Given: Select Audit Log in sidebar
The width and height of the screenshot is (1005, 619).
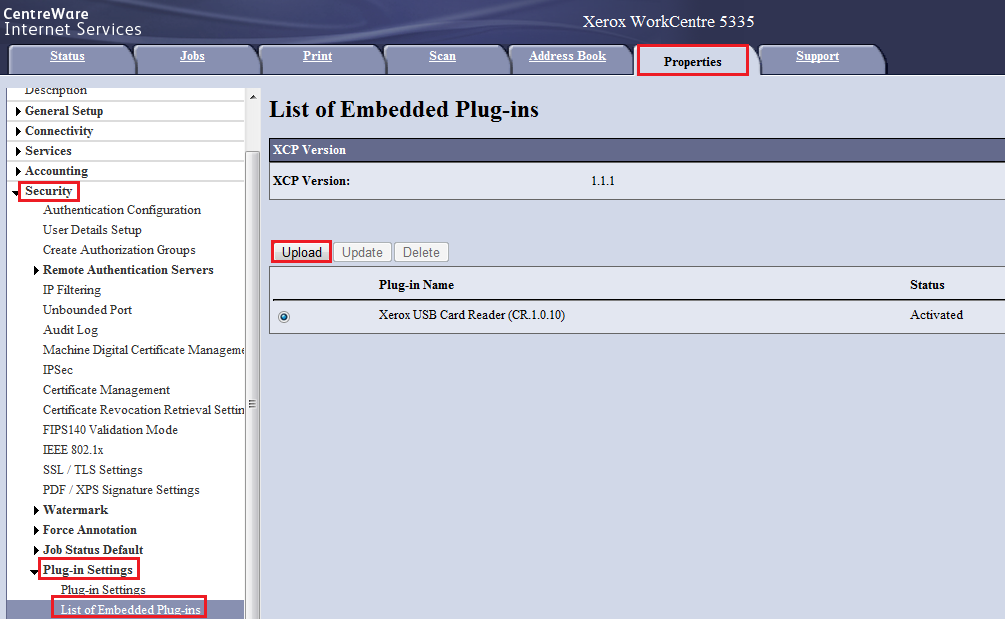Looking at the screenshot, I should (70, 330).
